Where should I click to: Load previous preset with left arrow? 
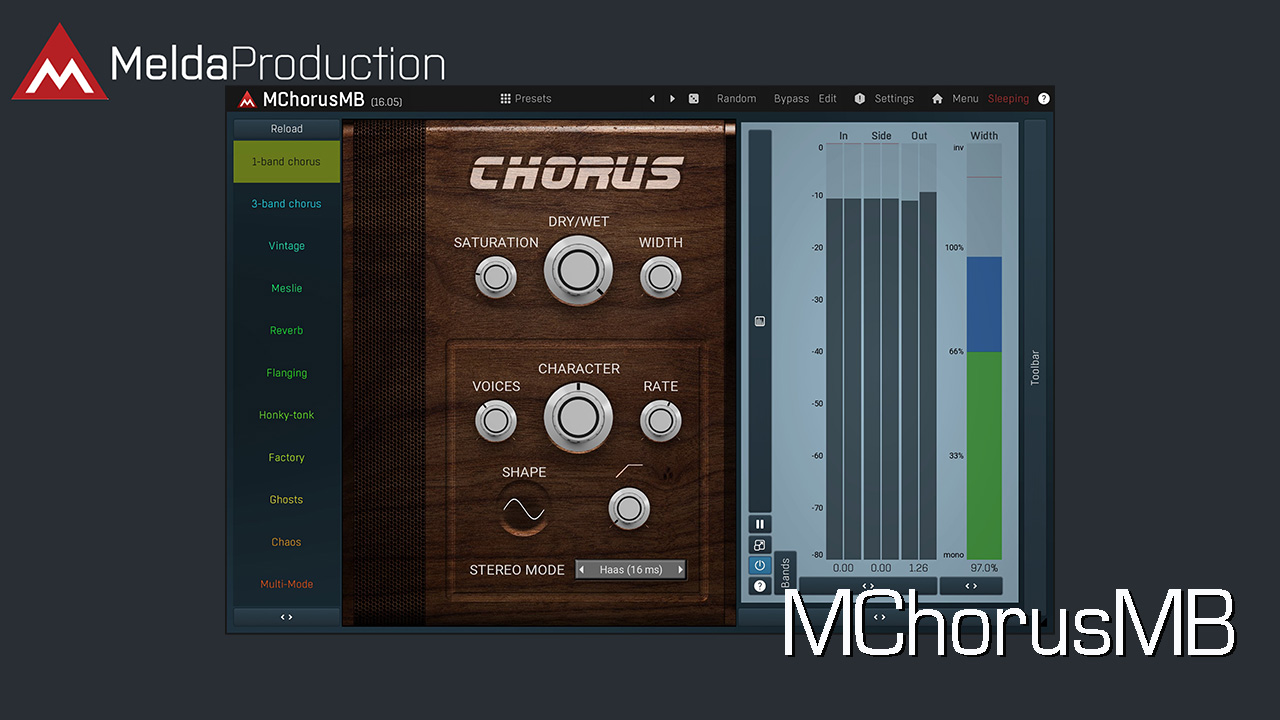pyautogui.click(x=652, y=99)
